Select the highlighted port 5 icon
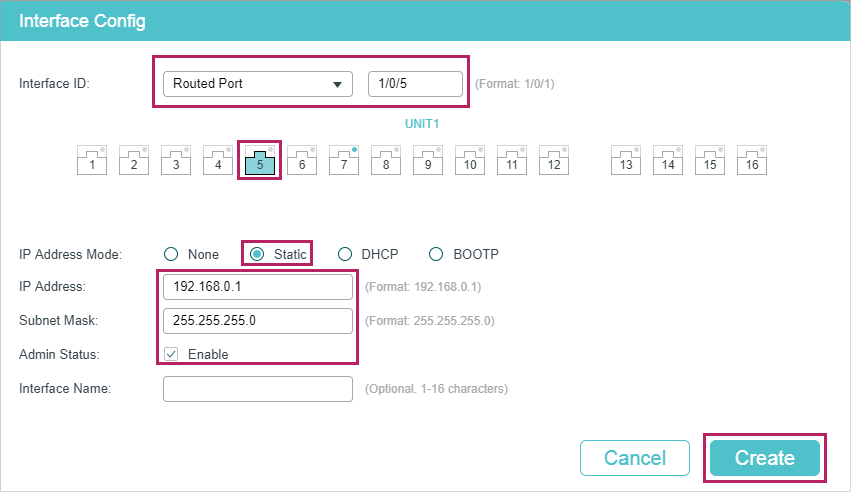 (260, 160)
